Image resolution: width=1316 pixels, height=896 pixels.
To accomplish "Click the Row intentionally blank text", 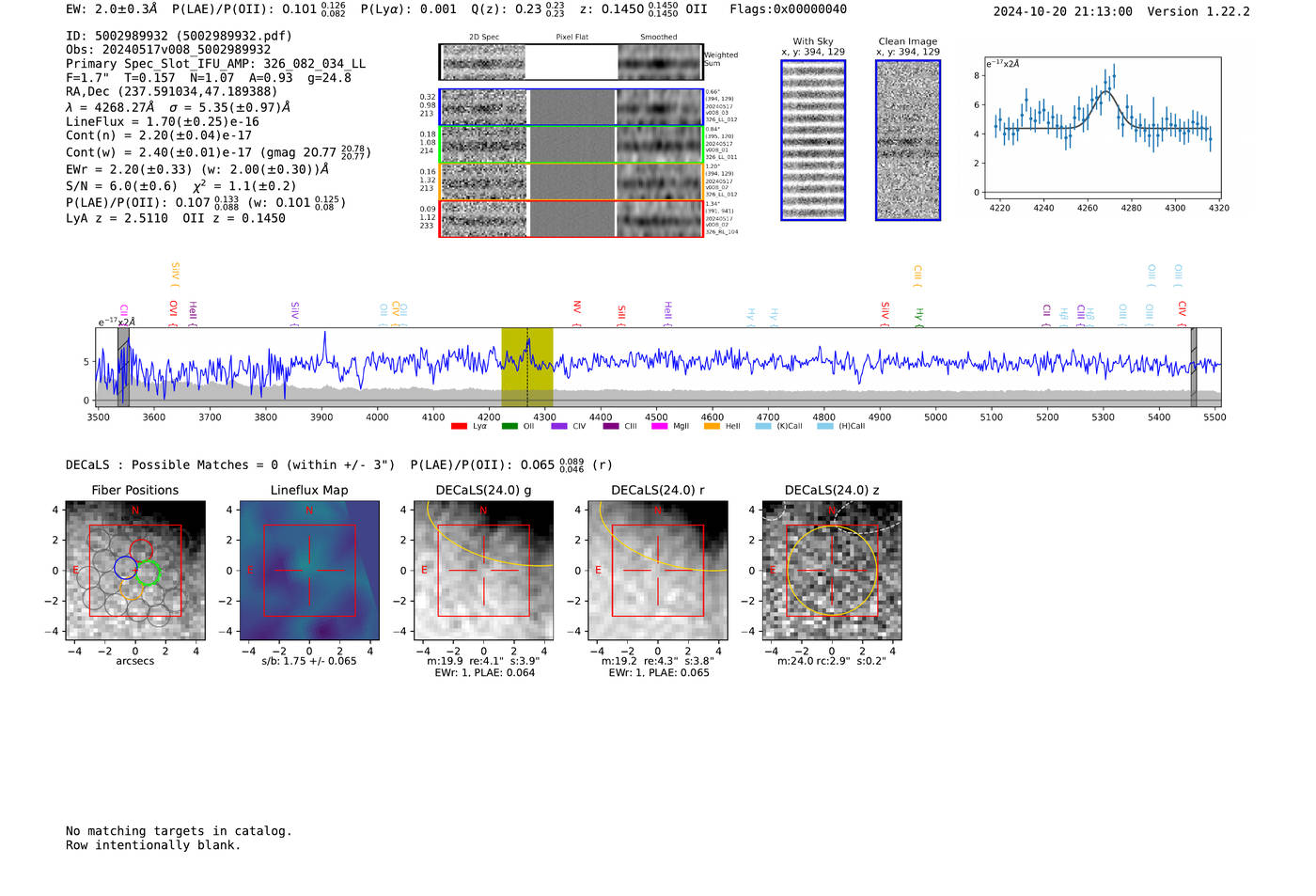I will pos(153,845).
